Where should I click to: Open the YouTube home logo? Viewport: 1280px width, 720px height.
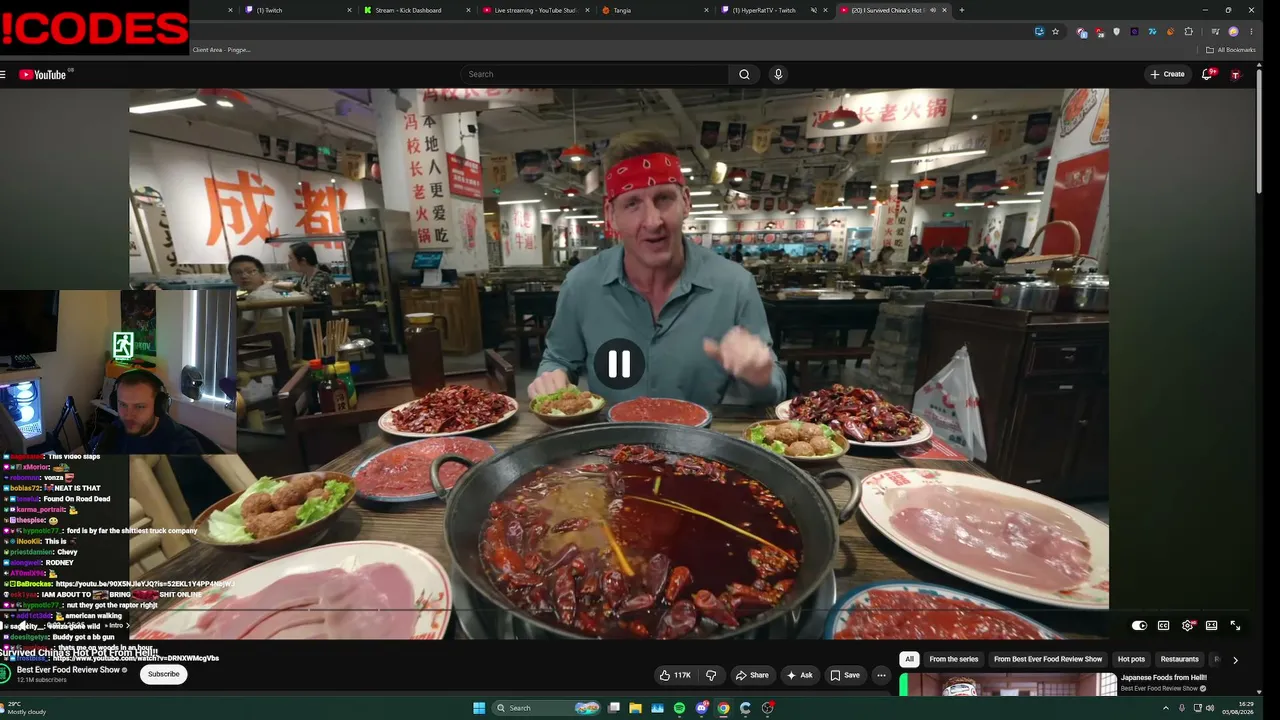42,74
